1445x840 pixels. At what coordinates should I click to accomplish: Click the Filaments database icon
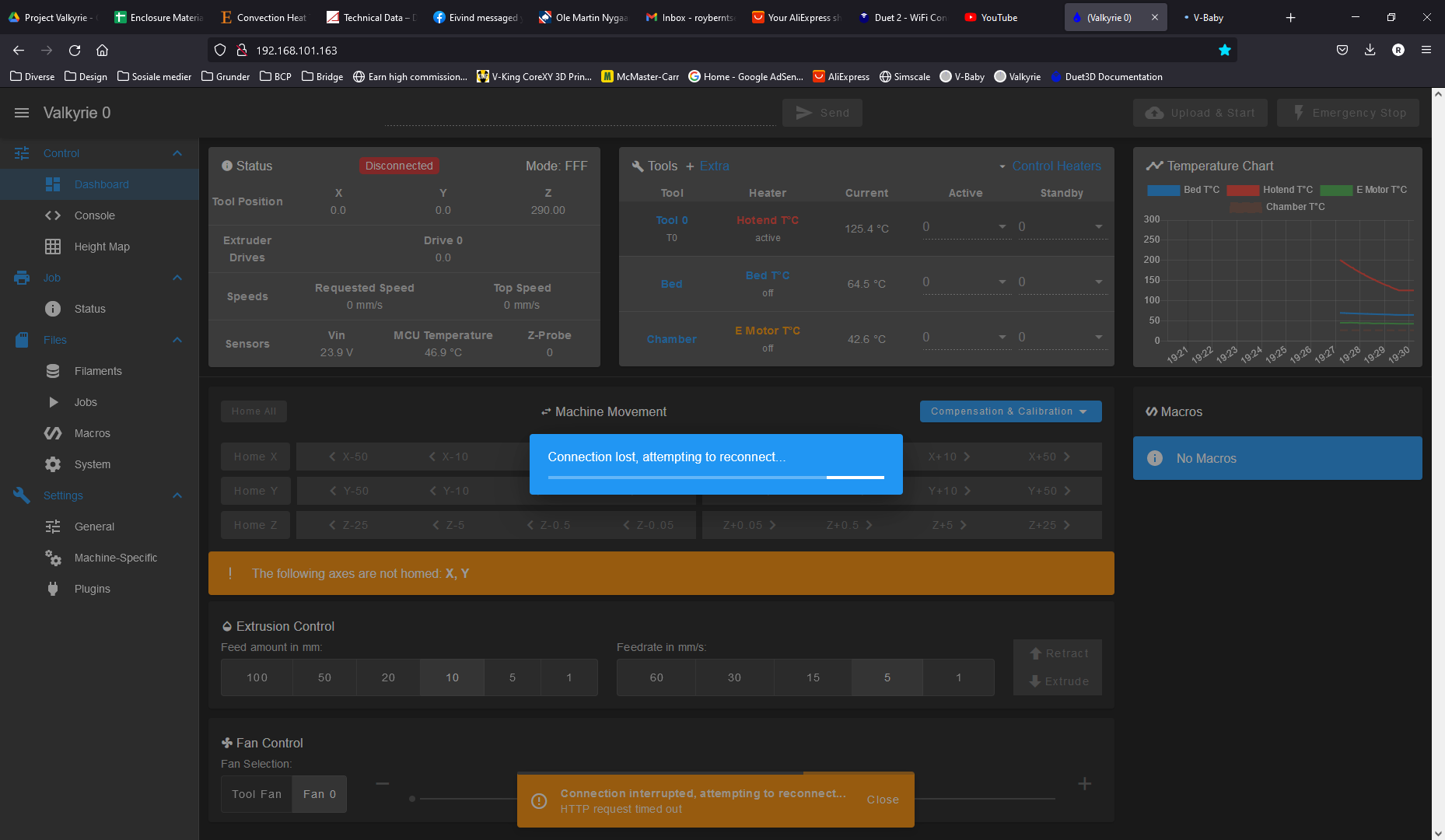(53, 371)
